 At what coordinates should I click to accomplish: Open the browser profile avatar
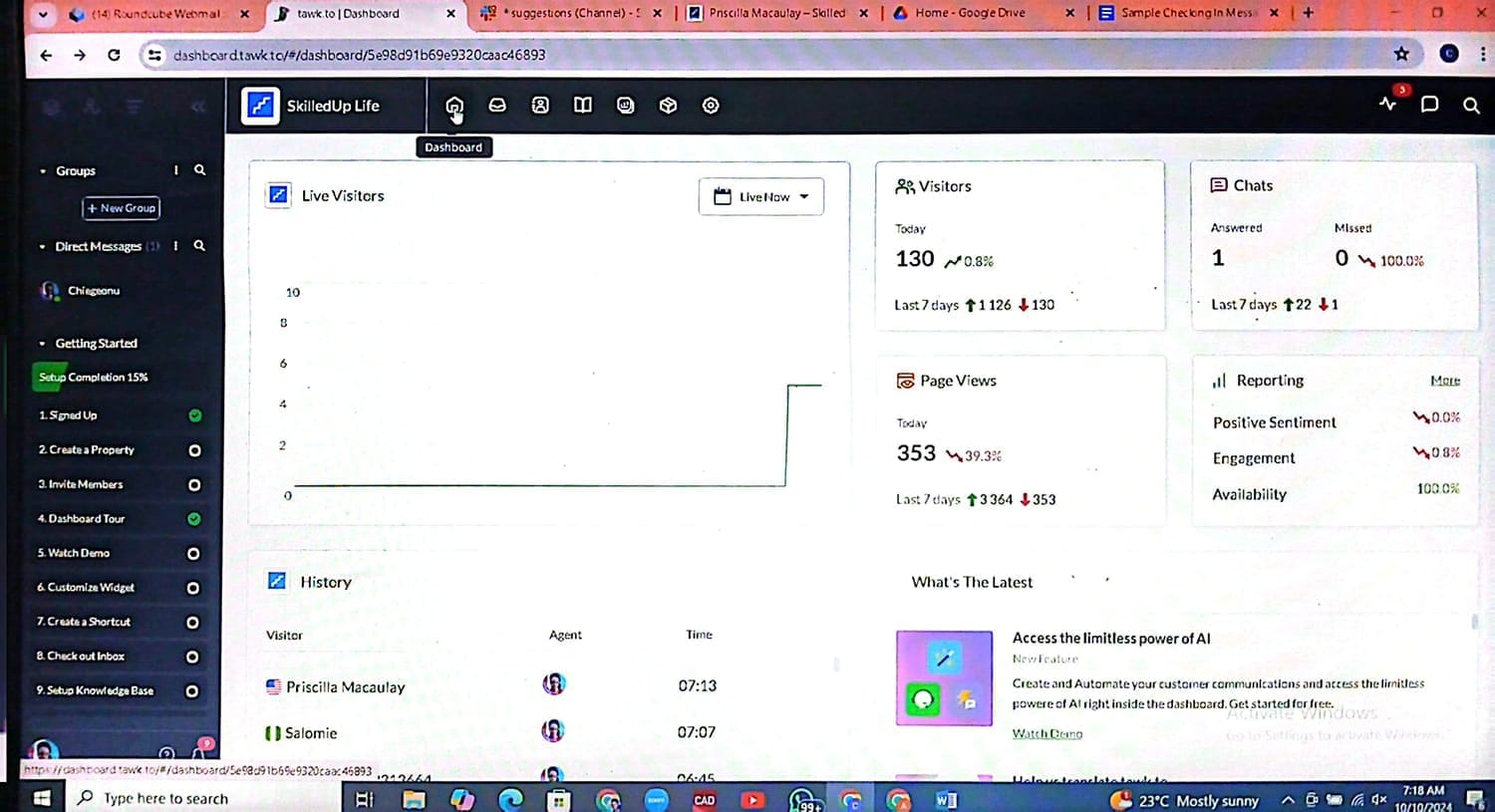point(1449,54)
